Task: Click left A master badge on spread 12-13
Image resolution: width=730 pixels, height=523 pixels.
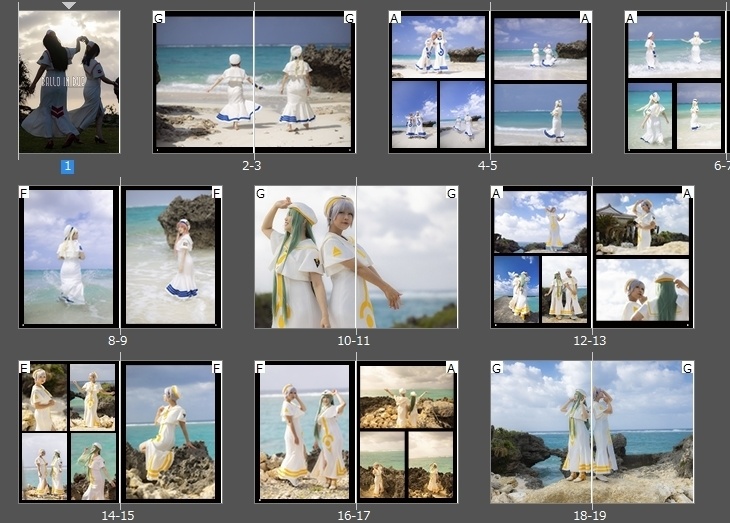Action: click(x=497, y=193)
